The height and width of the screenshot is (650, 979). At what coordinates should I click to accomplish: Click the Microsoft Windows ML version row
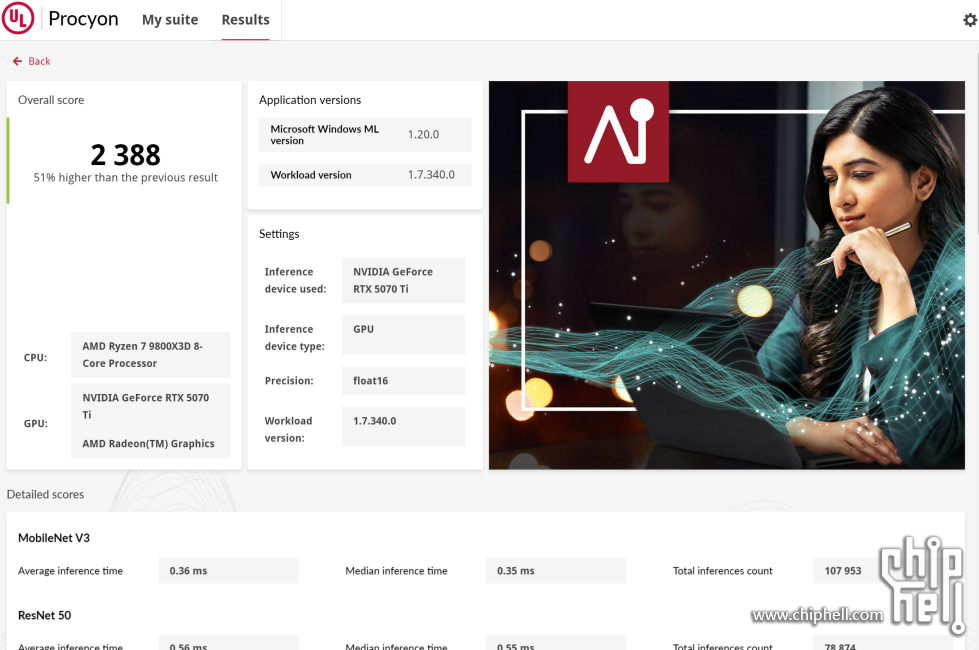[x=365, y=135]
